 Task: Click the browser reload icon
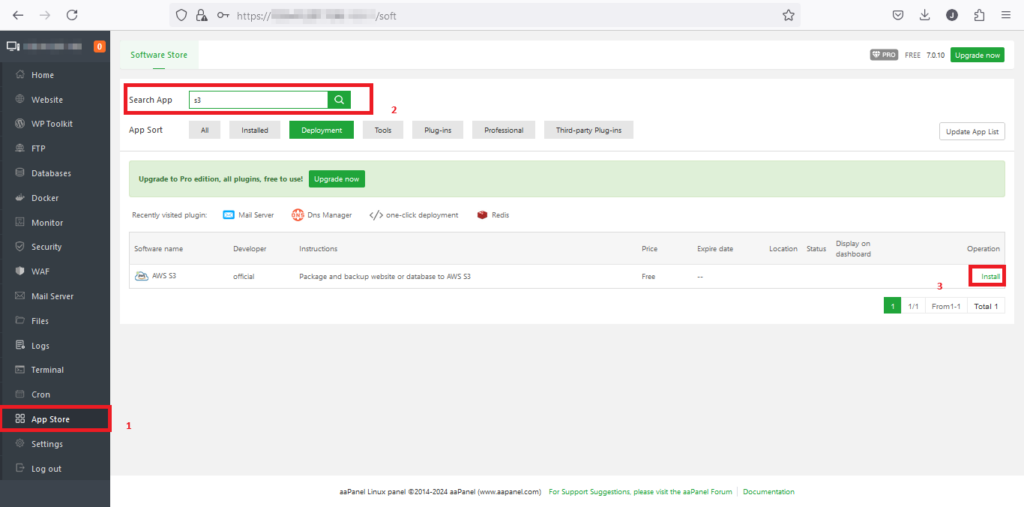coord(71,15)
